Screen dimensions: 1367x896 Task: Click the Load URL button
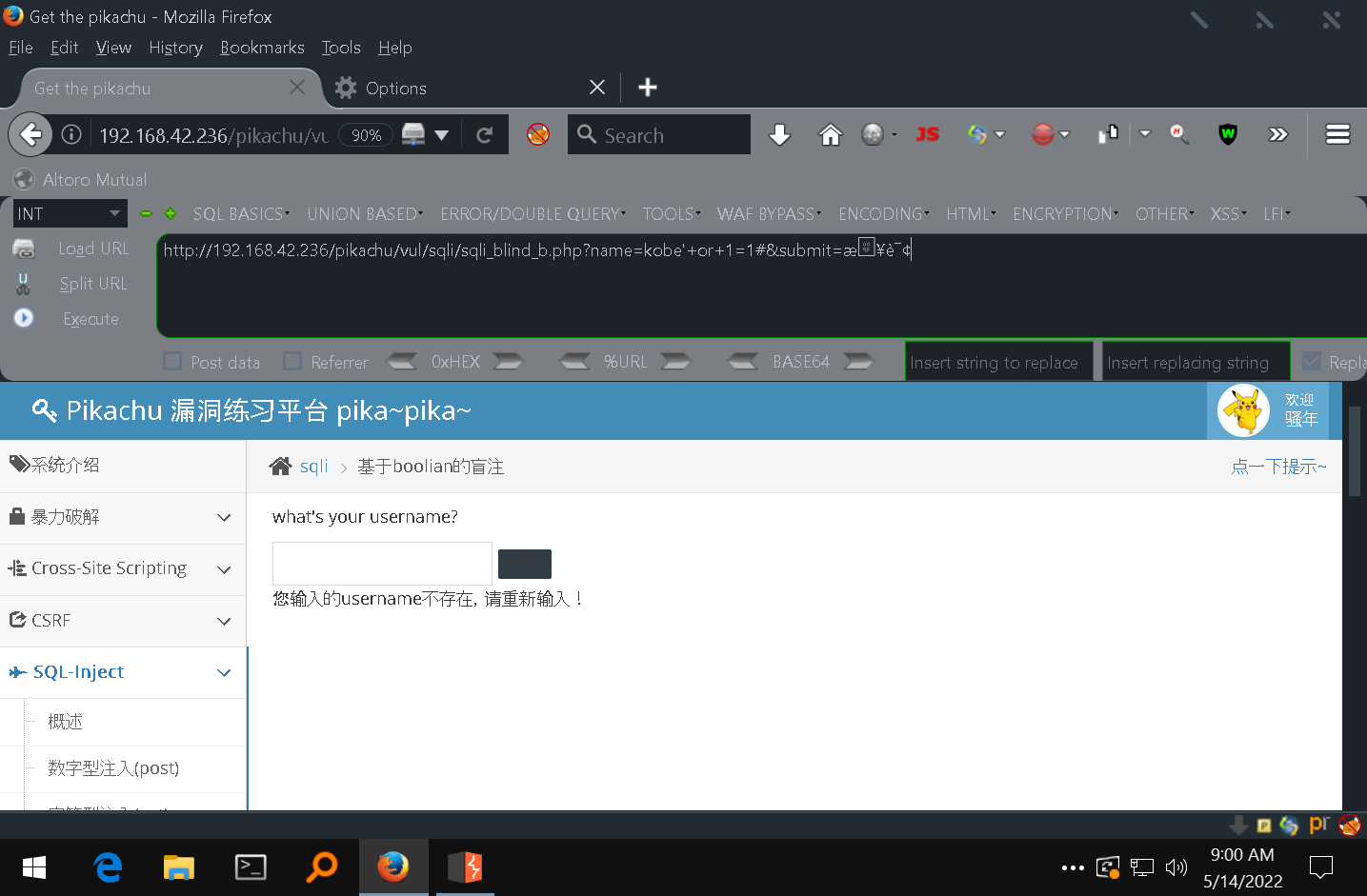[93, 249]
